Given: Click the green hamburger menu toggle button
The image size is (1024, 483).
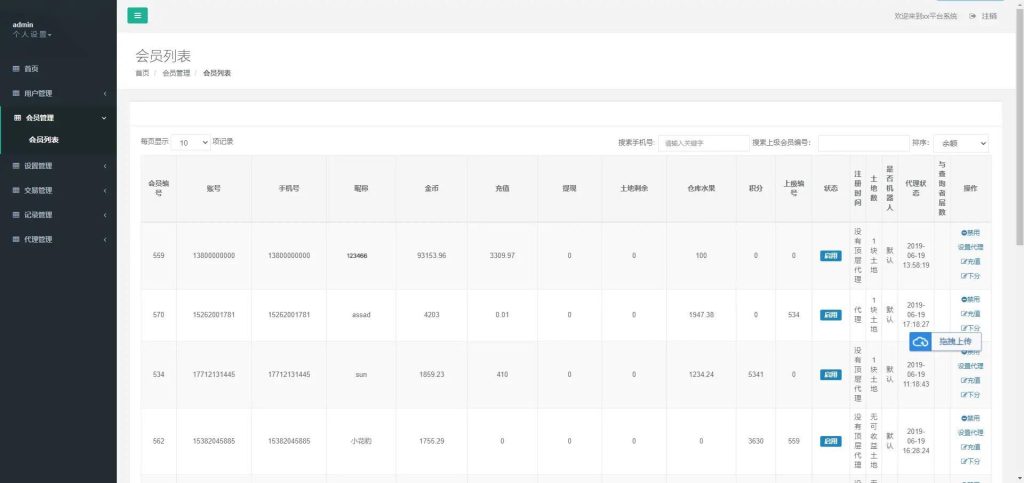Looking at the screenshot, I should coord(138,15).
